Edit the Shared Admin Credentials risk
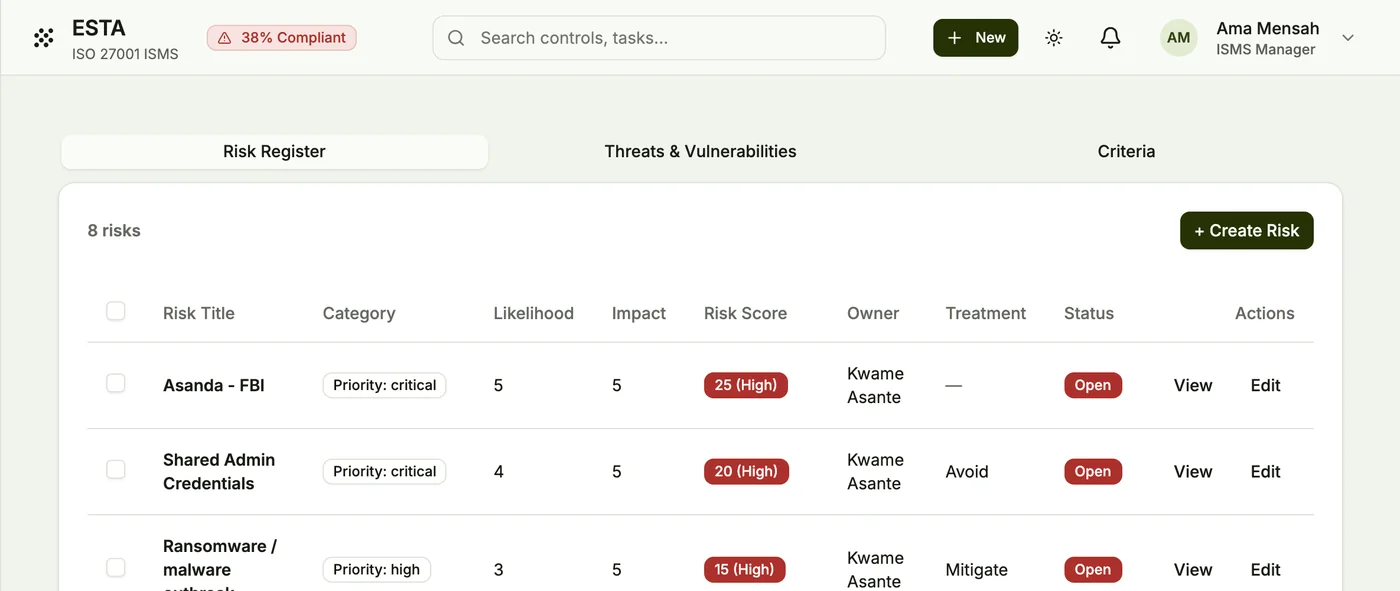The width and height of the screenshot is (1400, 591). click(1265, 471)
